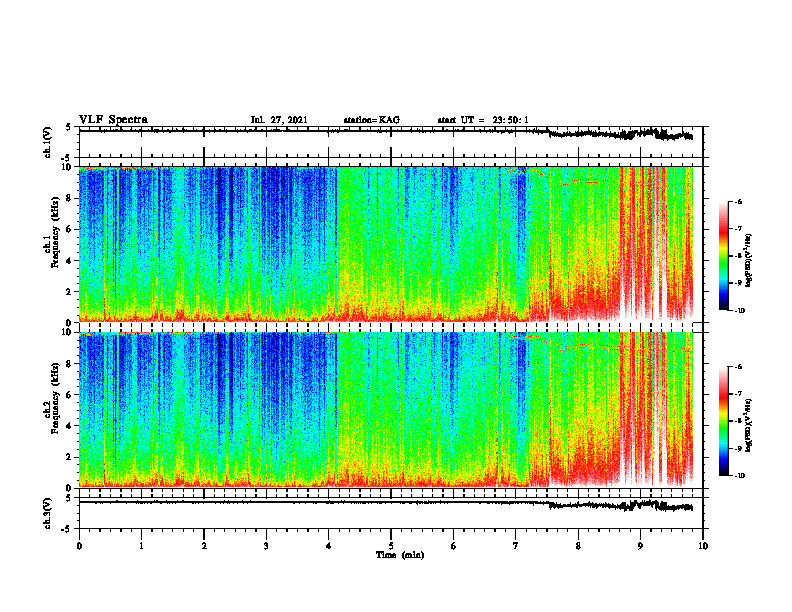
Task: Click ch.1 frequency axis tick "2"
Action: 70,291
